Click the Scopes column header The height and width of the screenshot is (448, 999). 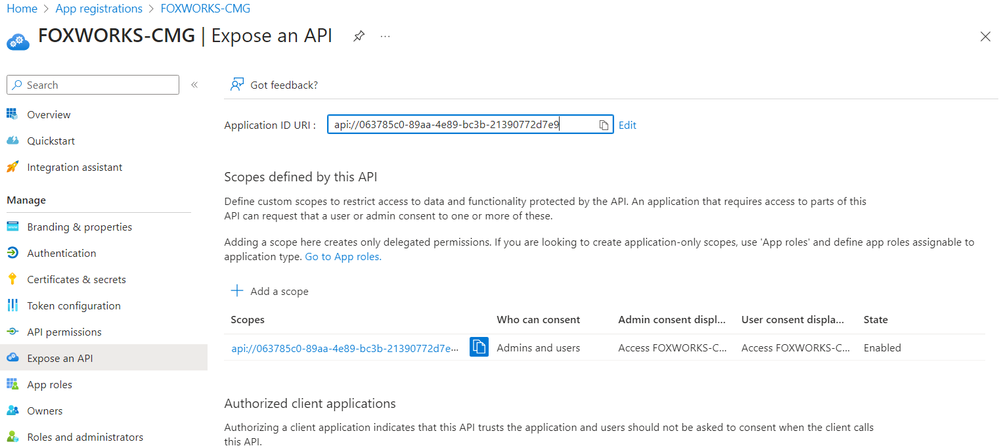(247, 319)
